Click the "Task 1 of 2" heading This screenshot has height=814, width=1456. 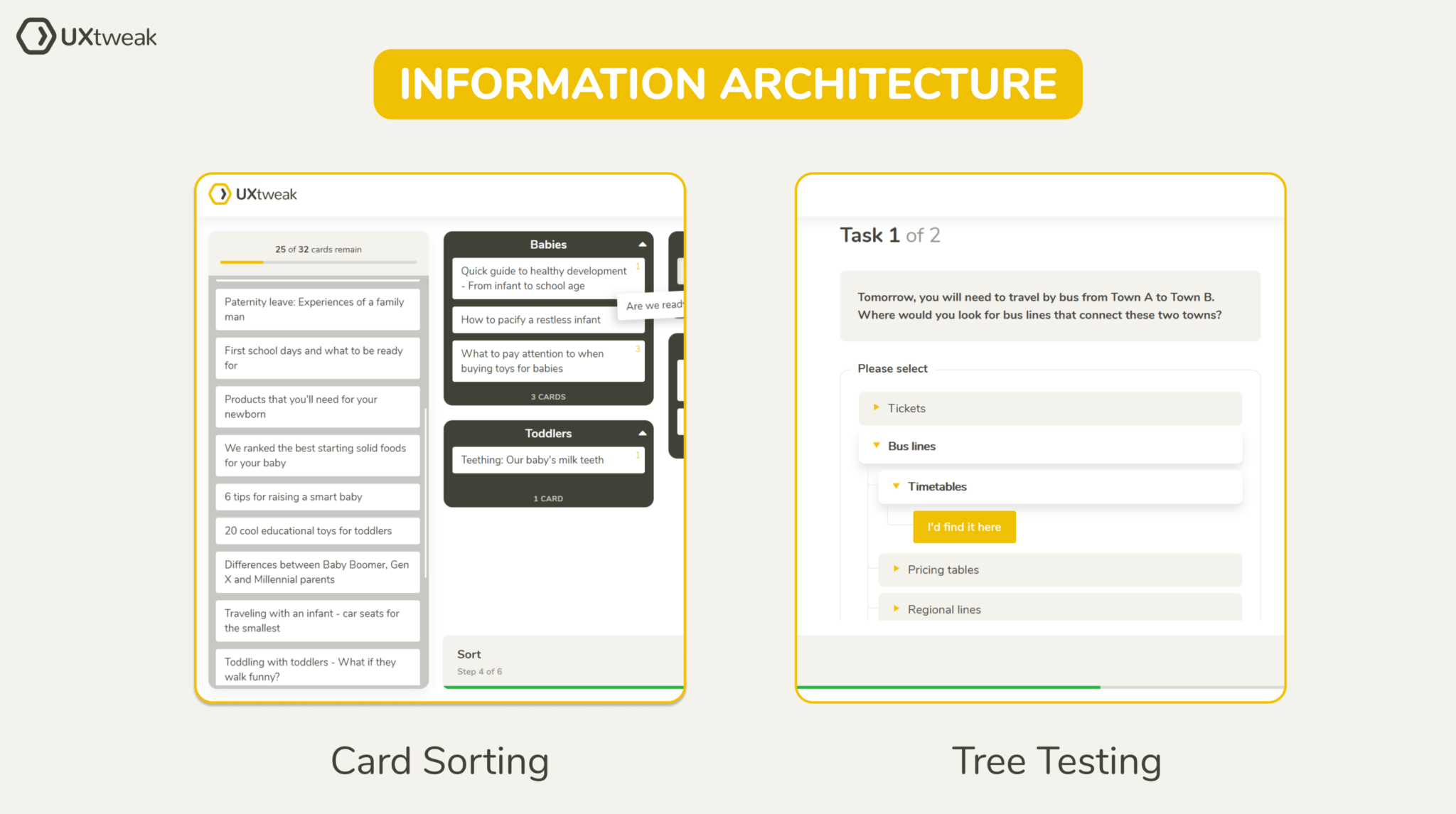click(889, 235)
